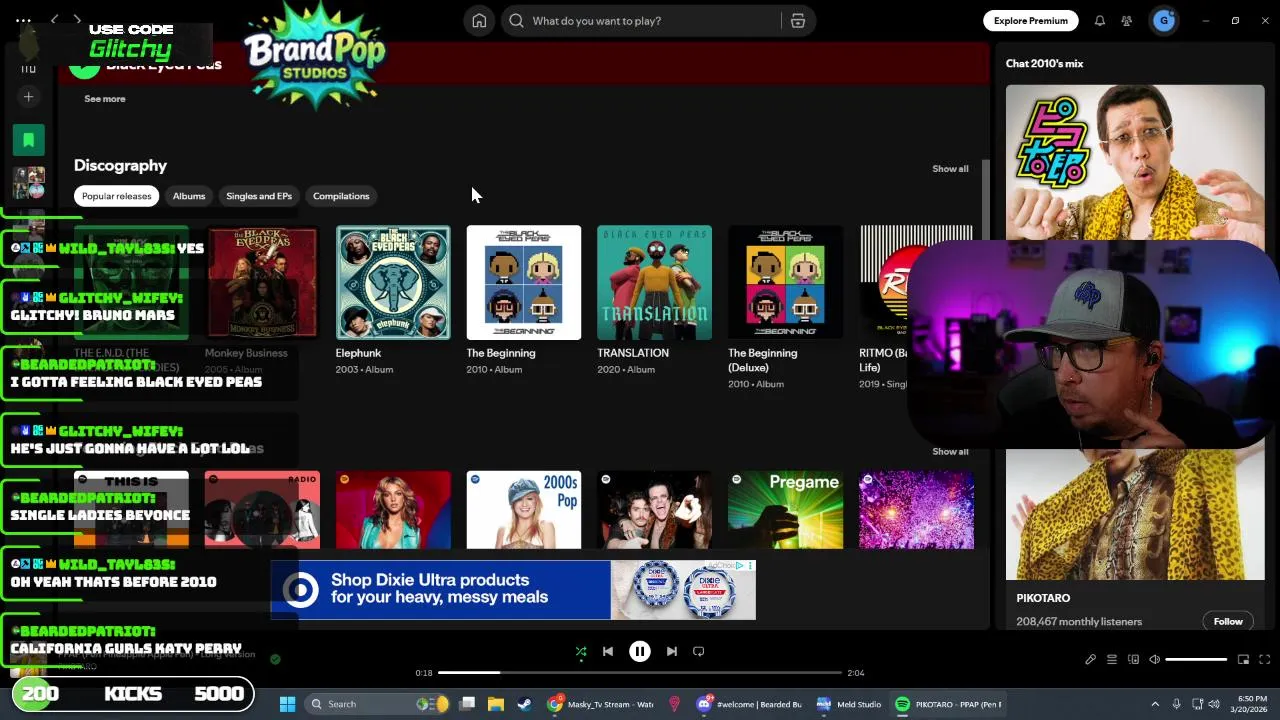Viewport: 1280px width, 720px height.
Task: Open the Browse icon in search bar
Action: 798,21
